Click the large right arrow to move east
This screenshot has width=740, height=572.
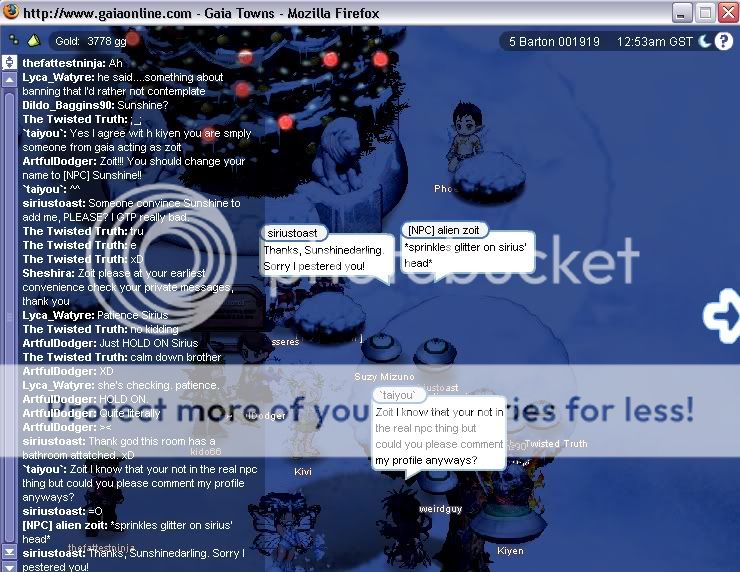pyautogui.click(x=721, y=315)
